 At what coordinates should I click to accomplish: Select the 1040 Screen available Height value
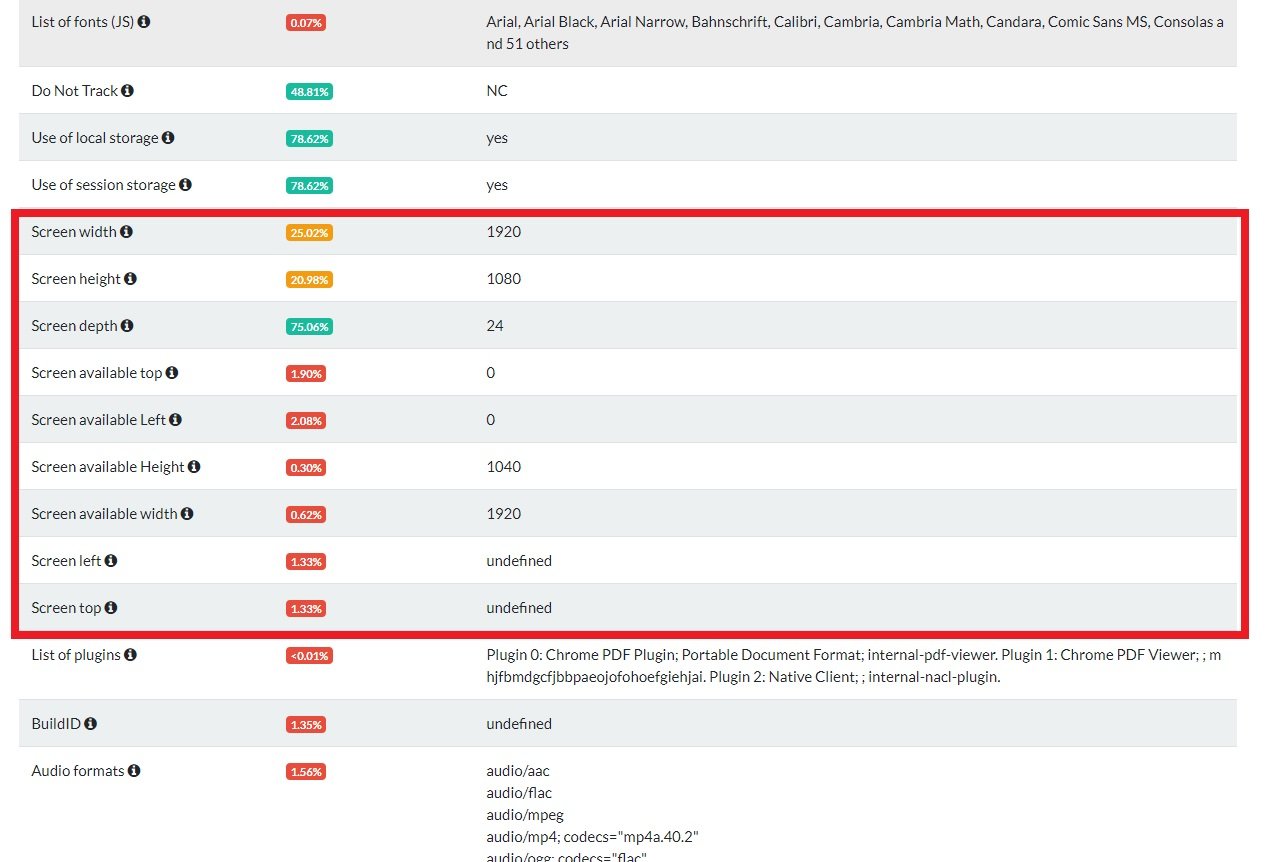click(504, 467)
